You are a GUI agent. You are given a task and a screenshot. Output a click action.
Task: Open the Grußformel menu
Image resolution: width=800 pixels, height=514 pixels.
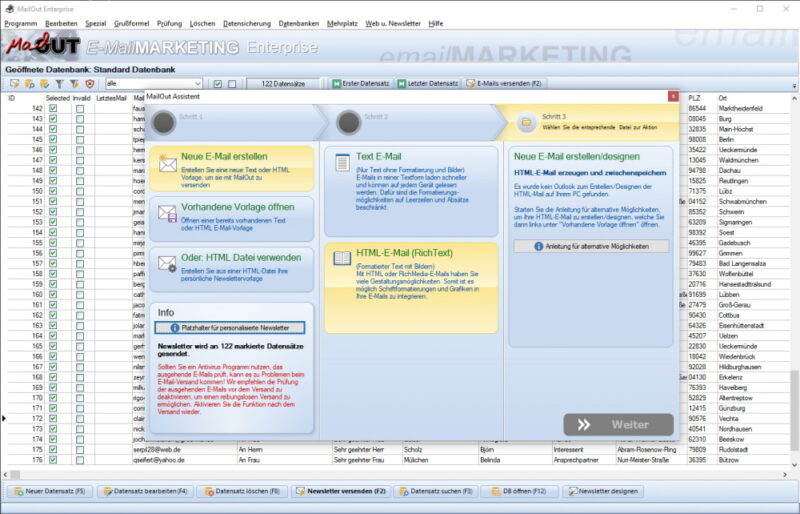tap(132, 23)
